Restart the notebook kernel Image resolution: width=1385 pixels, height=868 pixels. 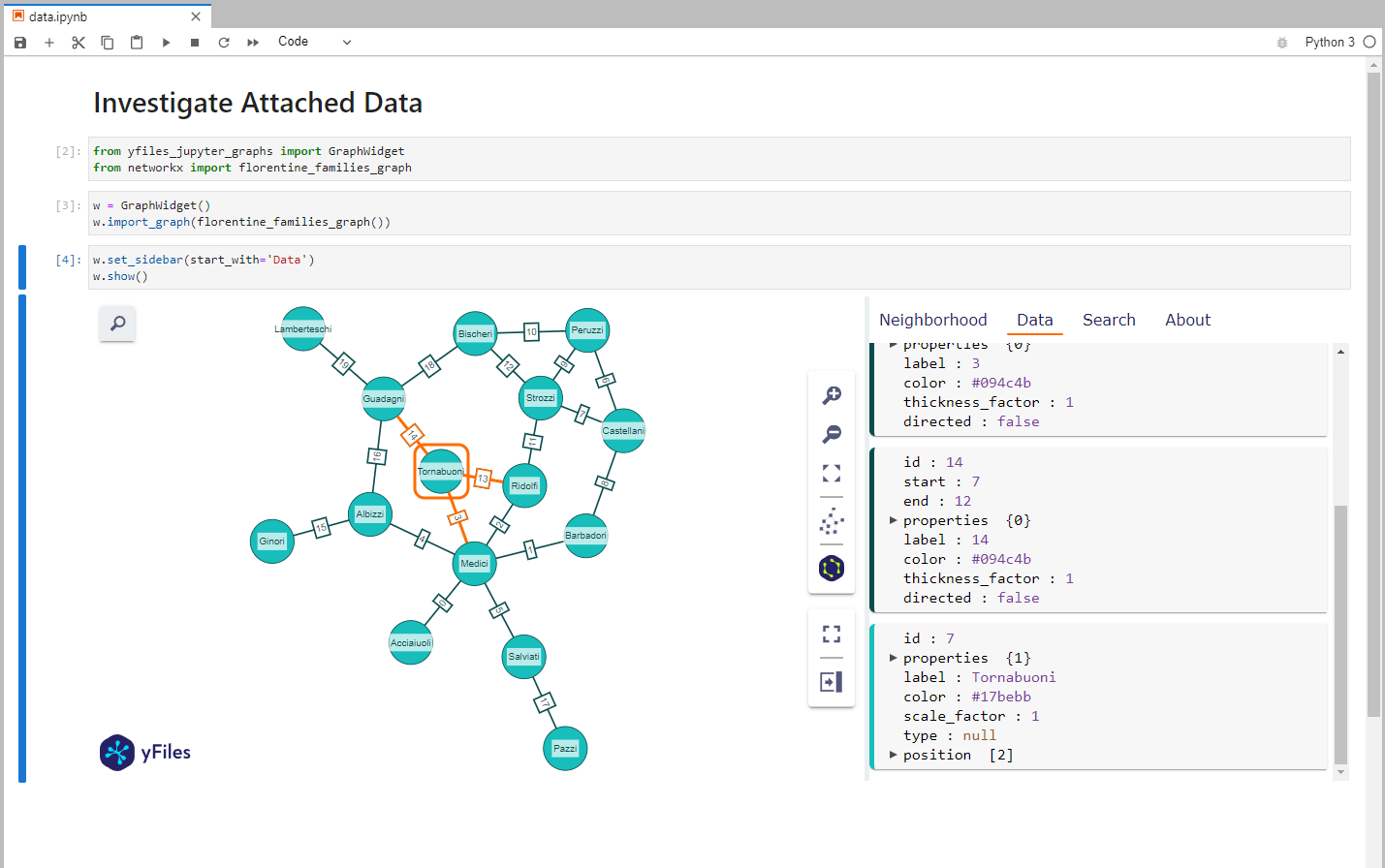pyautogui.click(x=223, y=42)
